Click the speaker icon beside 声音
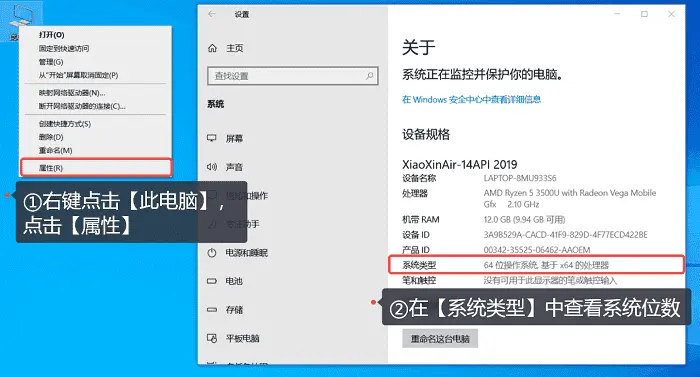This screenshot has width=700, height=377. [x=212, y=167]
